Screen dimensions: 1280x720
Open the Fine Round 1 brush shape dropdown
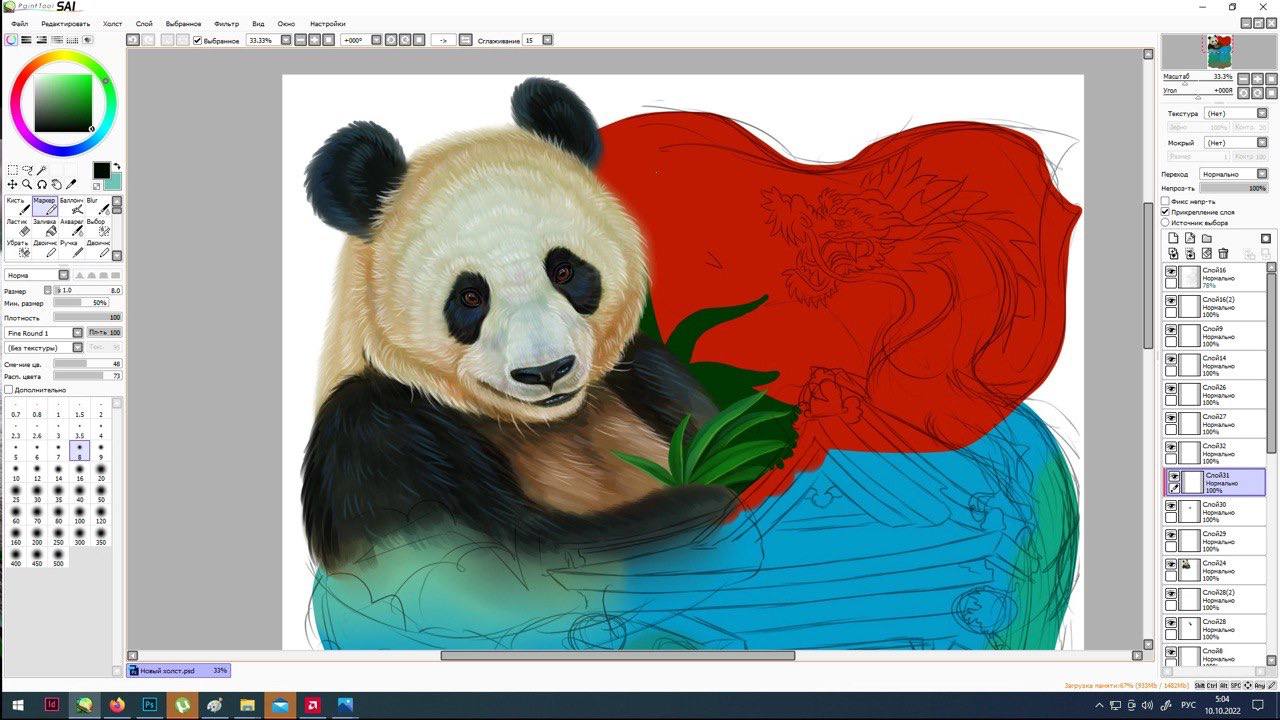pyautogui.click(x=44, y=333)
